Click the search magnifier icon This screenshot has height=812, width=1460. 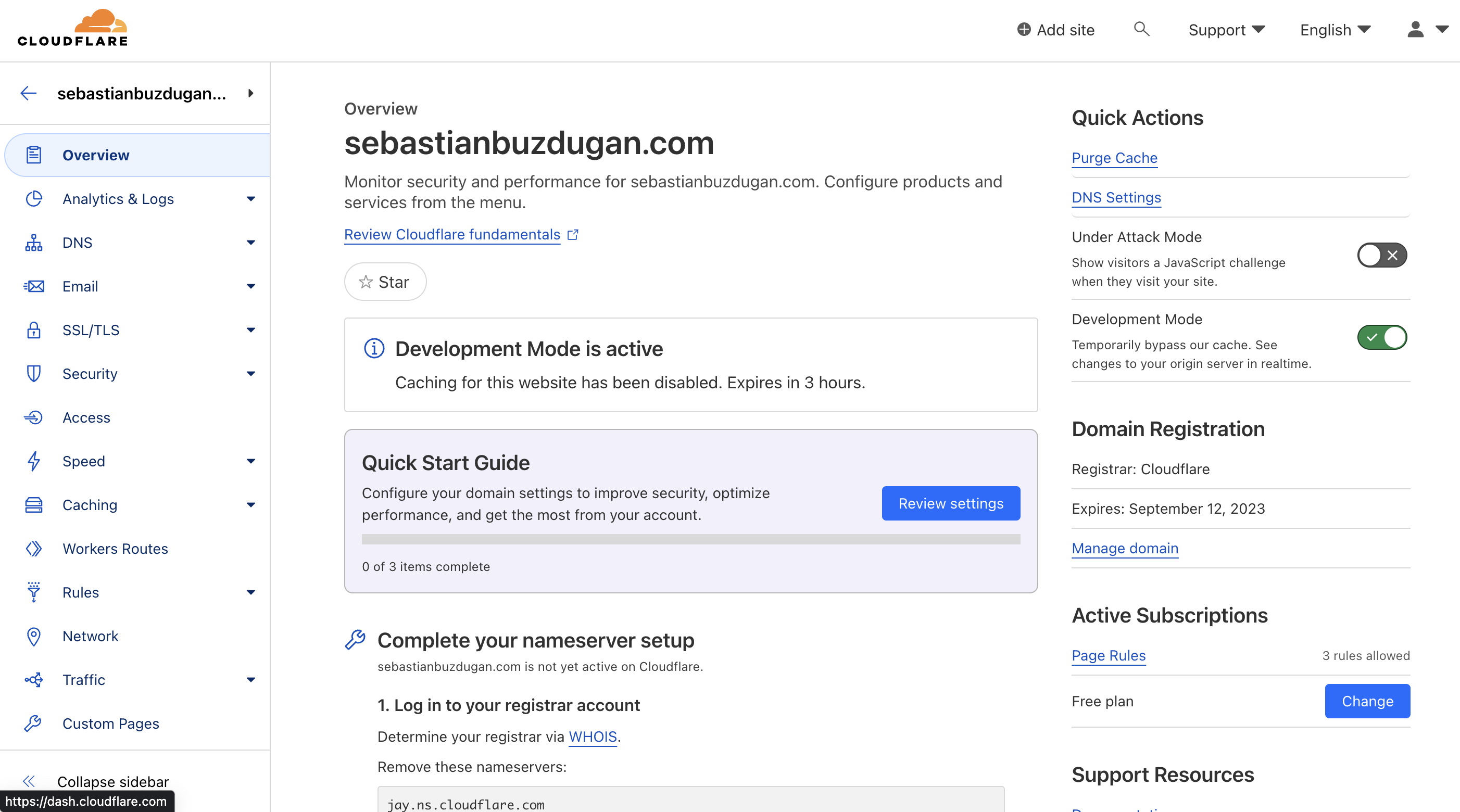pyautogui.click(x=1141, y=30)
